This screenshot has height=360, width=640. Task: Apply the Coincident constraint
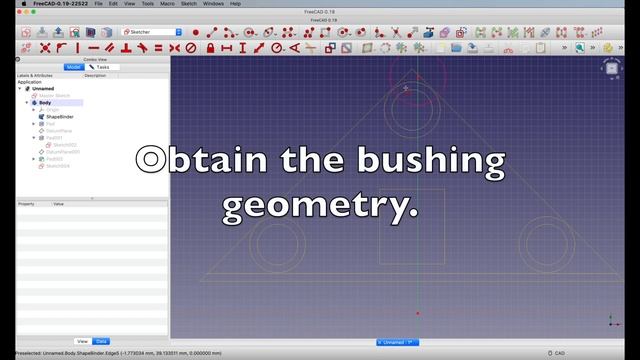pos(45,48)
